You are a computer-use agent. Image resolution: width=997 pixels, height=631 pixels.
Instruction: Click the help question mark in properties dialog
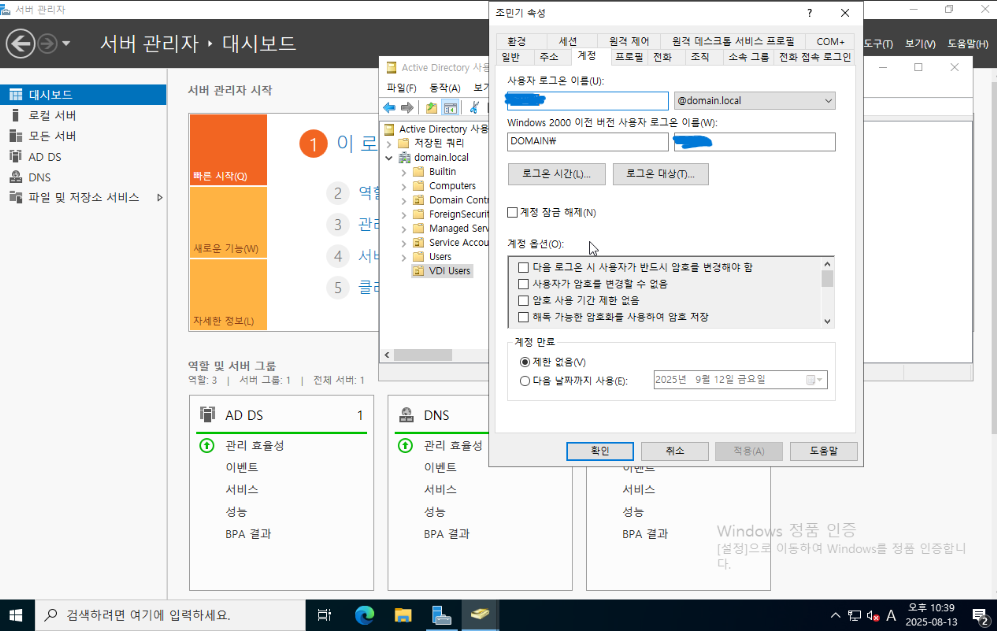[809, 12]
